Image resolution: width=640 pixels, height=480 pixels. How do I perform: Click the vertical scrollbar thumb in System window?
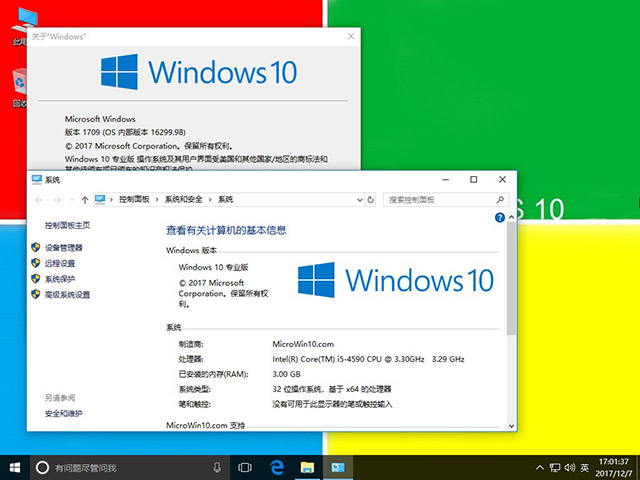(x=511, y=279)
